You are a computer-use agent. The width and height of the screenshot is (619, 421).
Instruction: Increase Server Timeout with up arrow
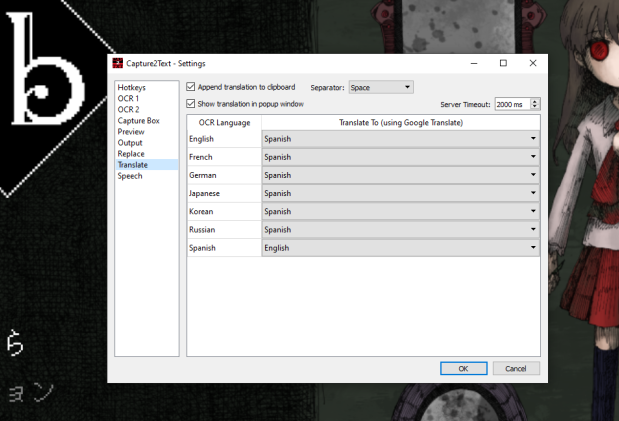tap(535, 100)
